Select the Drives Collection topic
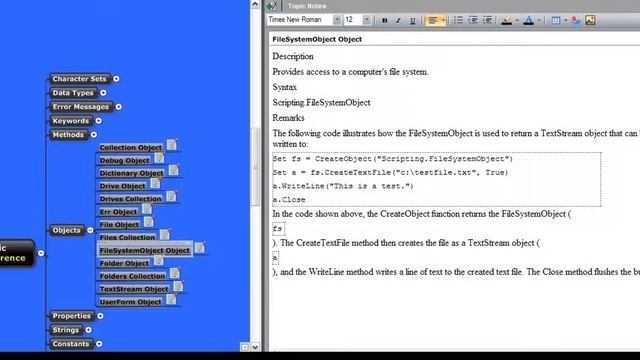 coord(131,199)
